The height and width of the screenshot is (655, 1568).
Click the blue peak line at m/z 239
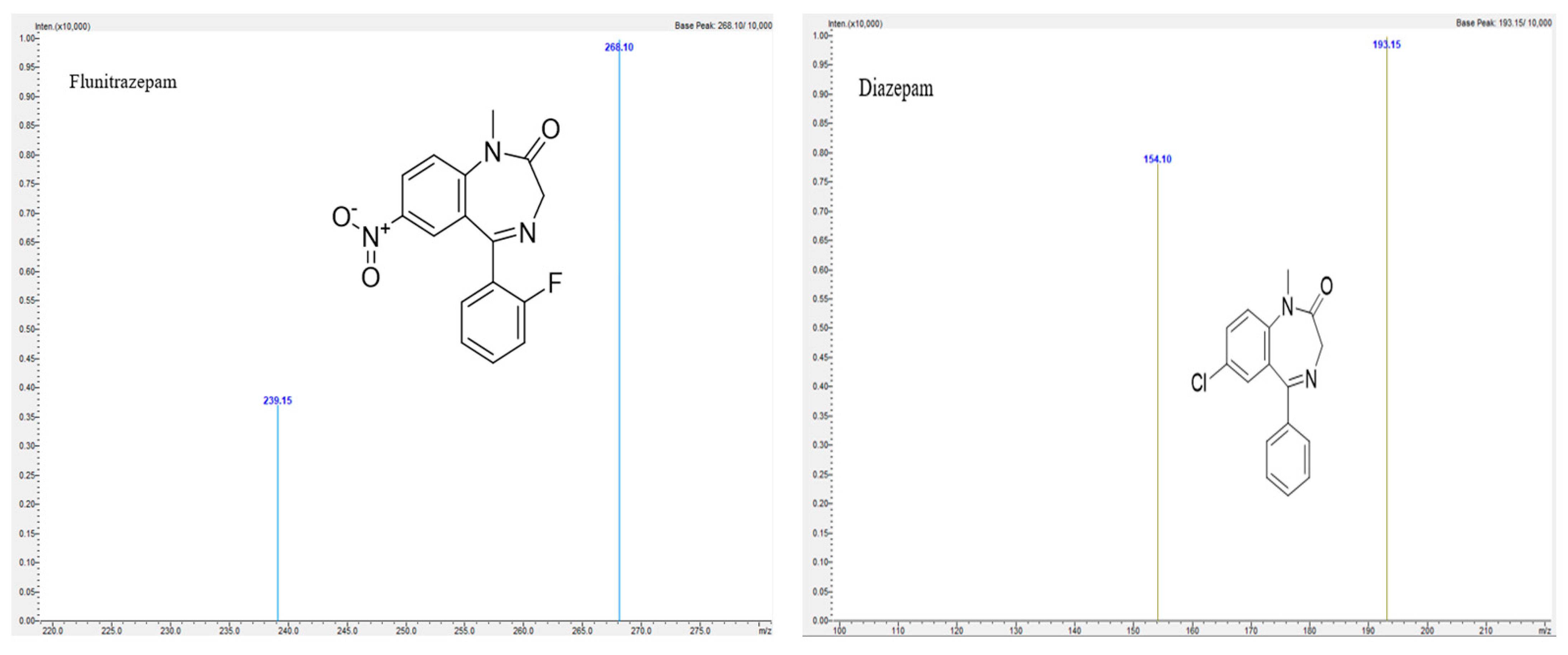[x=277, y=517]
